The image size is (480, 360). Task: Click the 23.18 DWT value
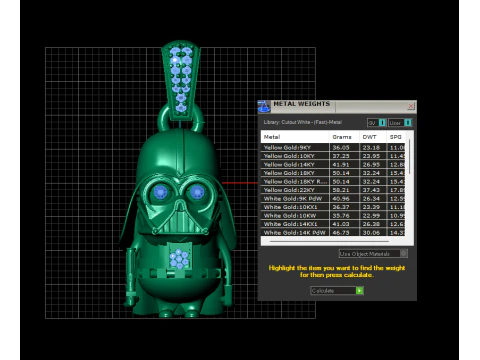coord(371,147)
